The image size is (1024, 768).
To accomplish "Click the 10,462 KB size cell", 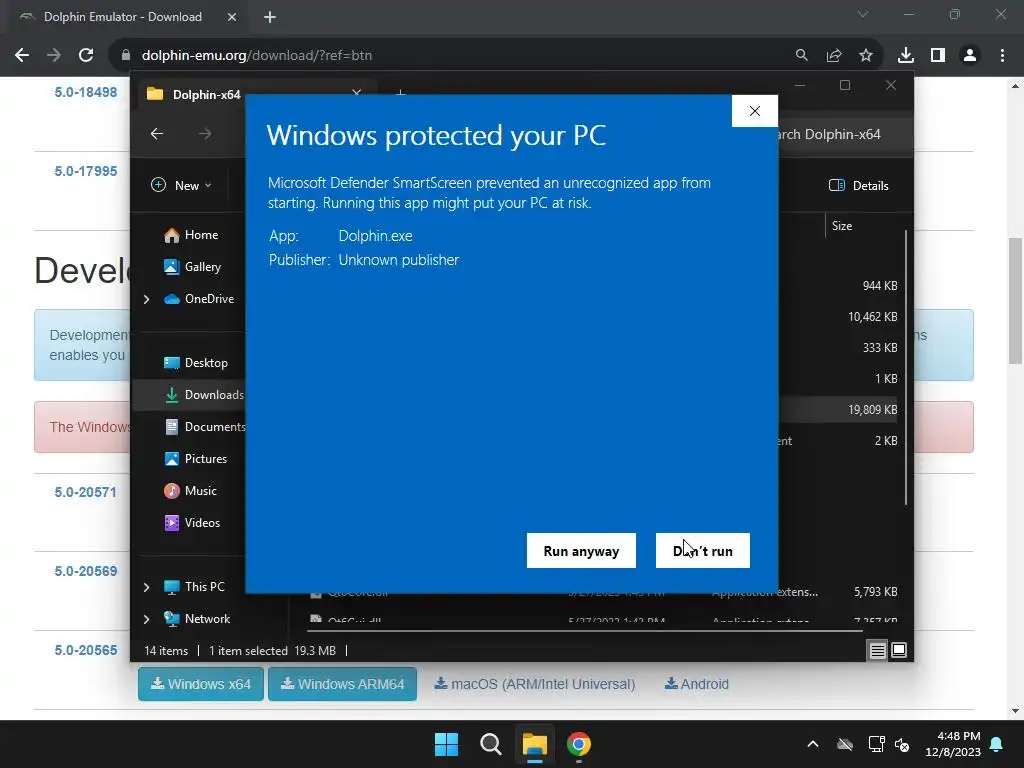I will (x=872, y=317).
